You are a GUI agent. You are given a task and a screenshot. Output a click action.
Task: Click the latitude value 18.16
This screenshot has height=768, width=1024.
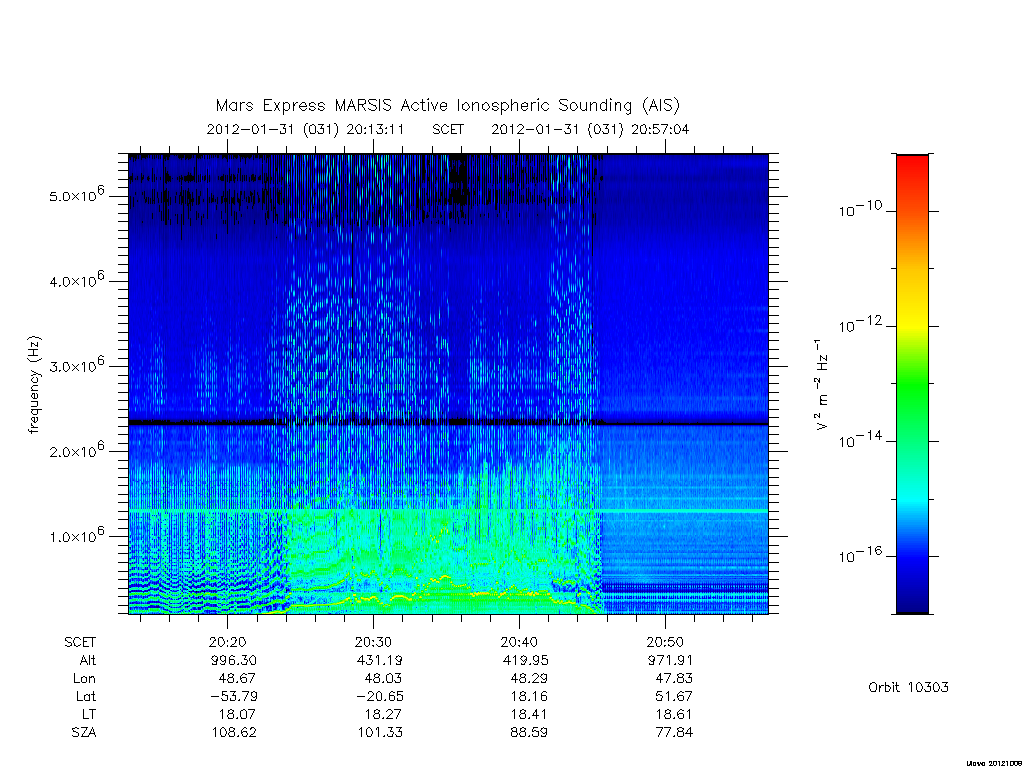pyautogui.click(x=529, y=697)
